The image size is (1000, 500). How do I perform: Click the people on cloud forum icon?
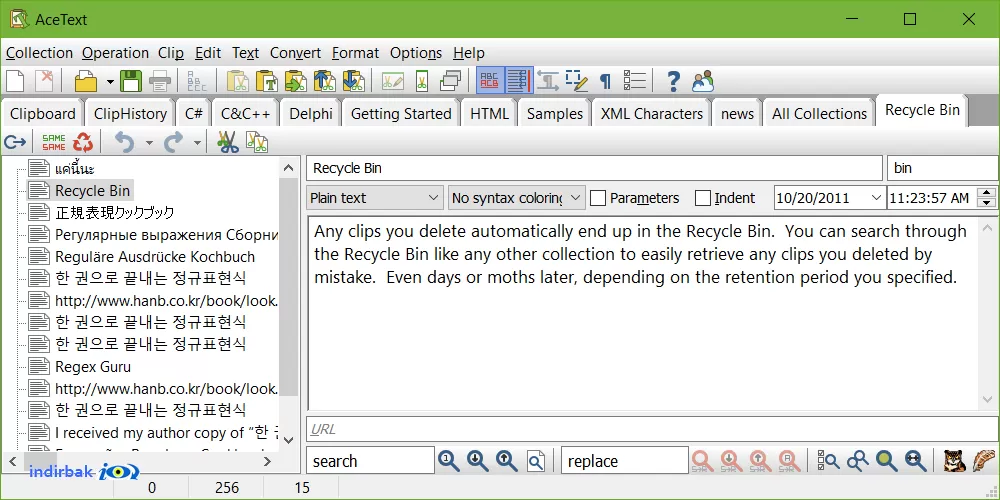pos(702,81)
